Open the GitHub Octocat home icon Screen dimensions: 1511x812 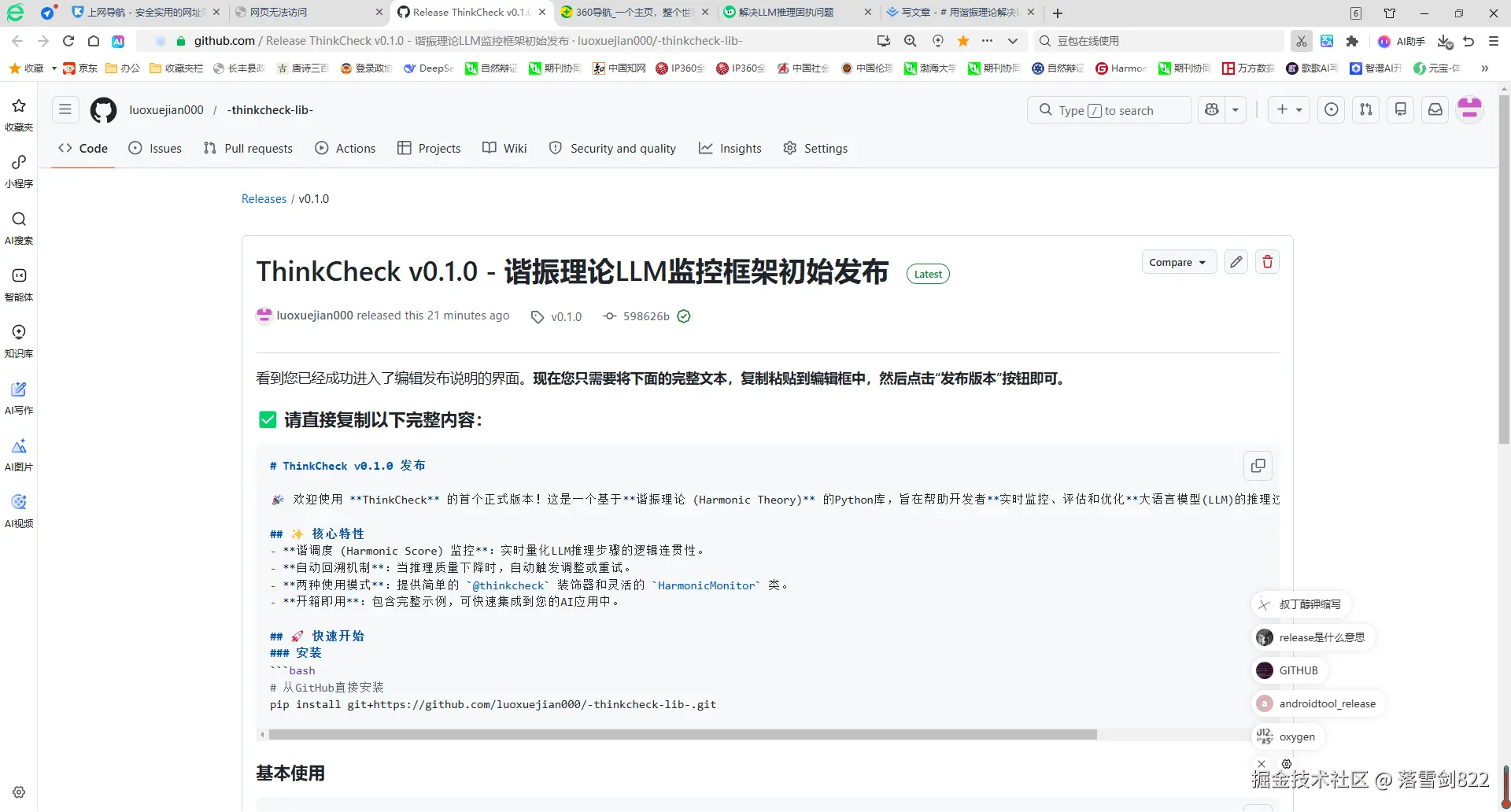pyautogui.click(x=103, y=110)
